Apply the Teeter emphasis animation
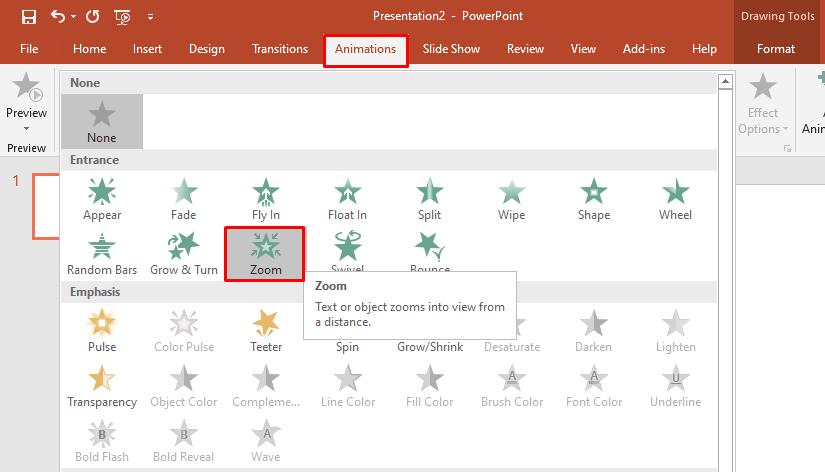This screenshot has width=825, height=472. 265,330
